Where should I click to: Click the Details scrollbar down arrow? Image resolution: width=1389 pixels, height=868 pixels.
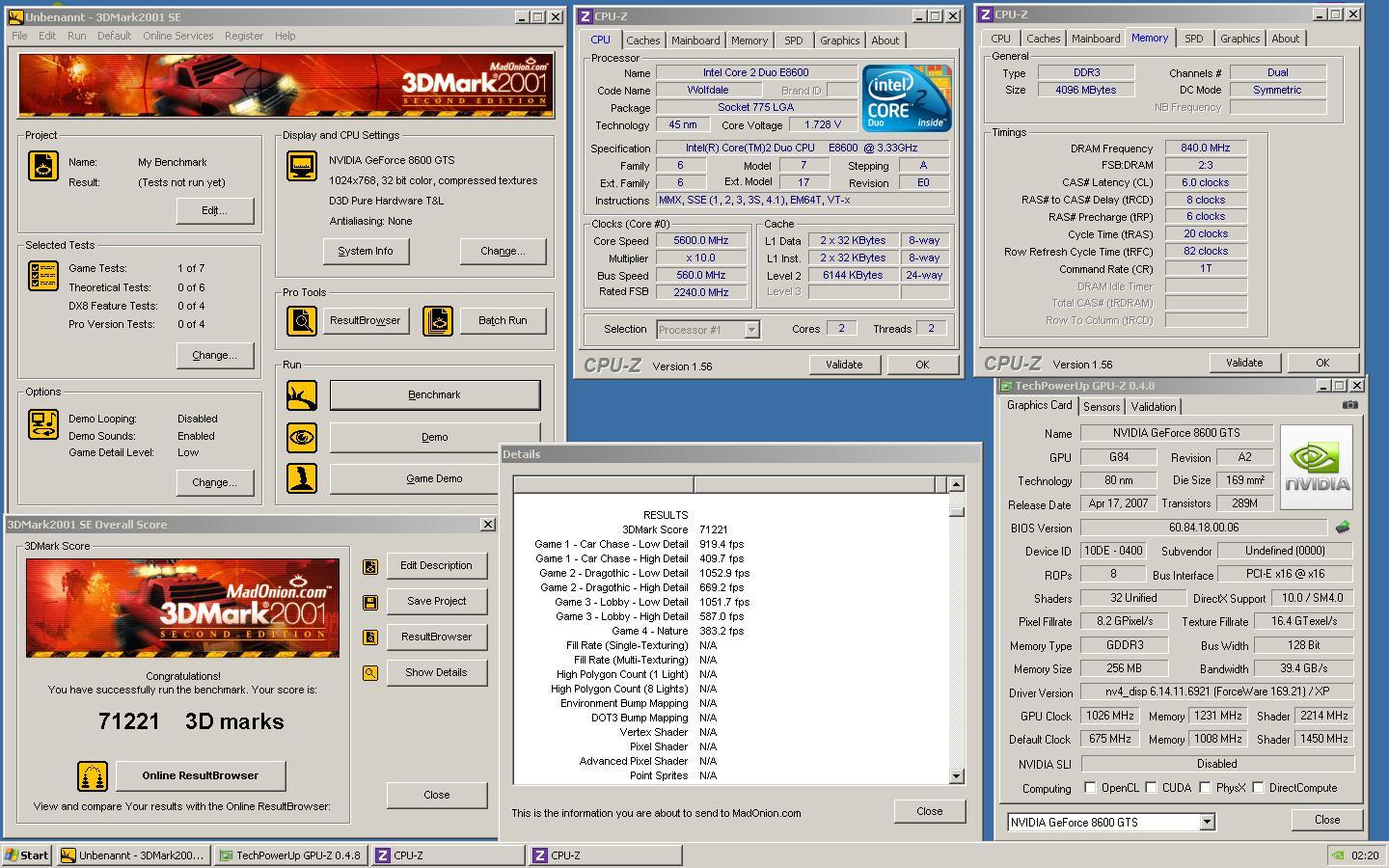click(956, 775)
